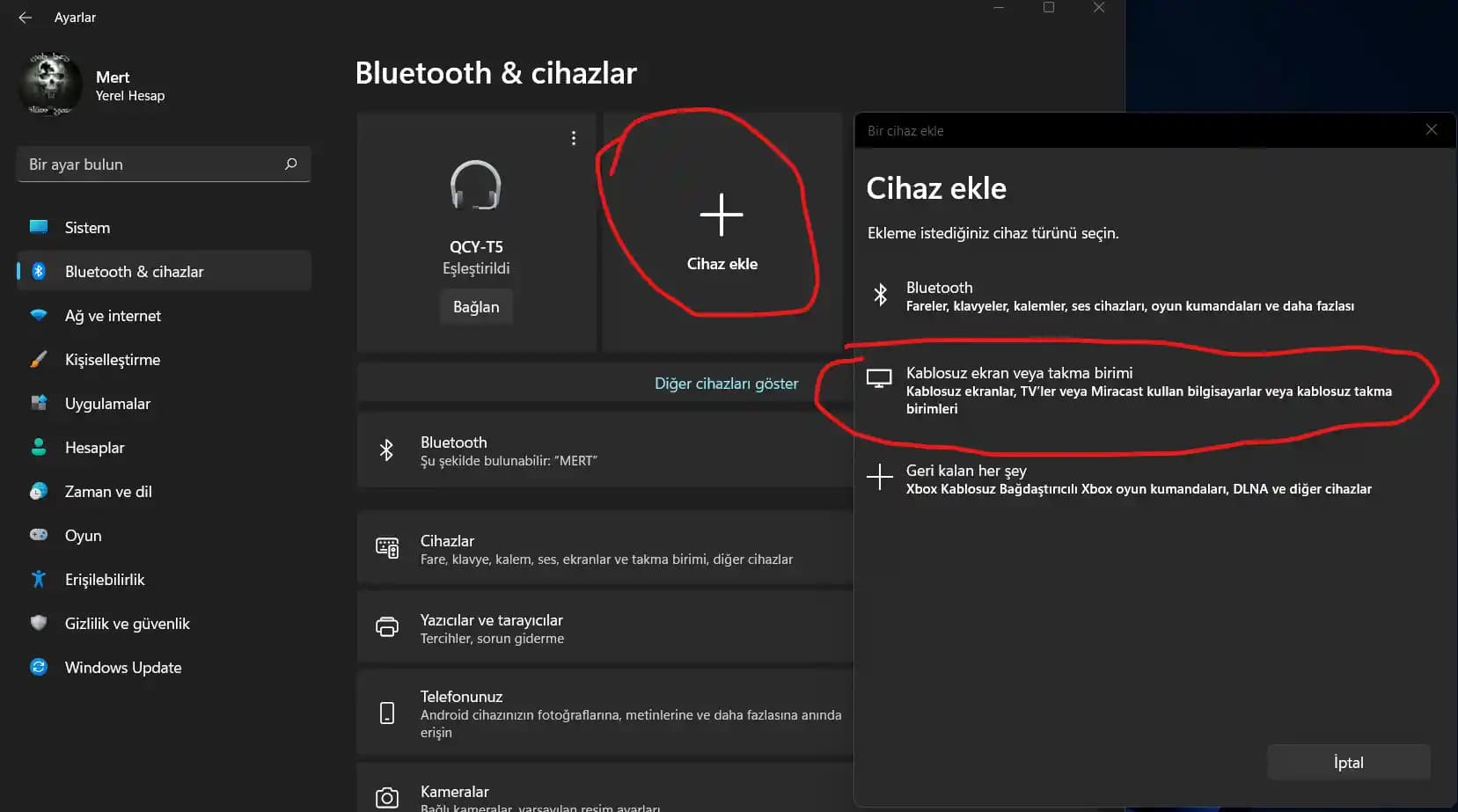Expand Diğer cihazları göster
This screenshot has width=1458, height=812.
coord(726,383)
